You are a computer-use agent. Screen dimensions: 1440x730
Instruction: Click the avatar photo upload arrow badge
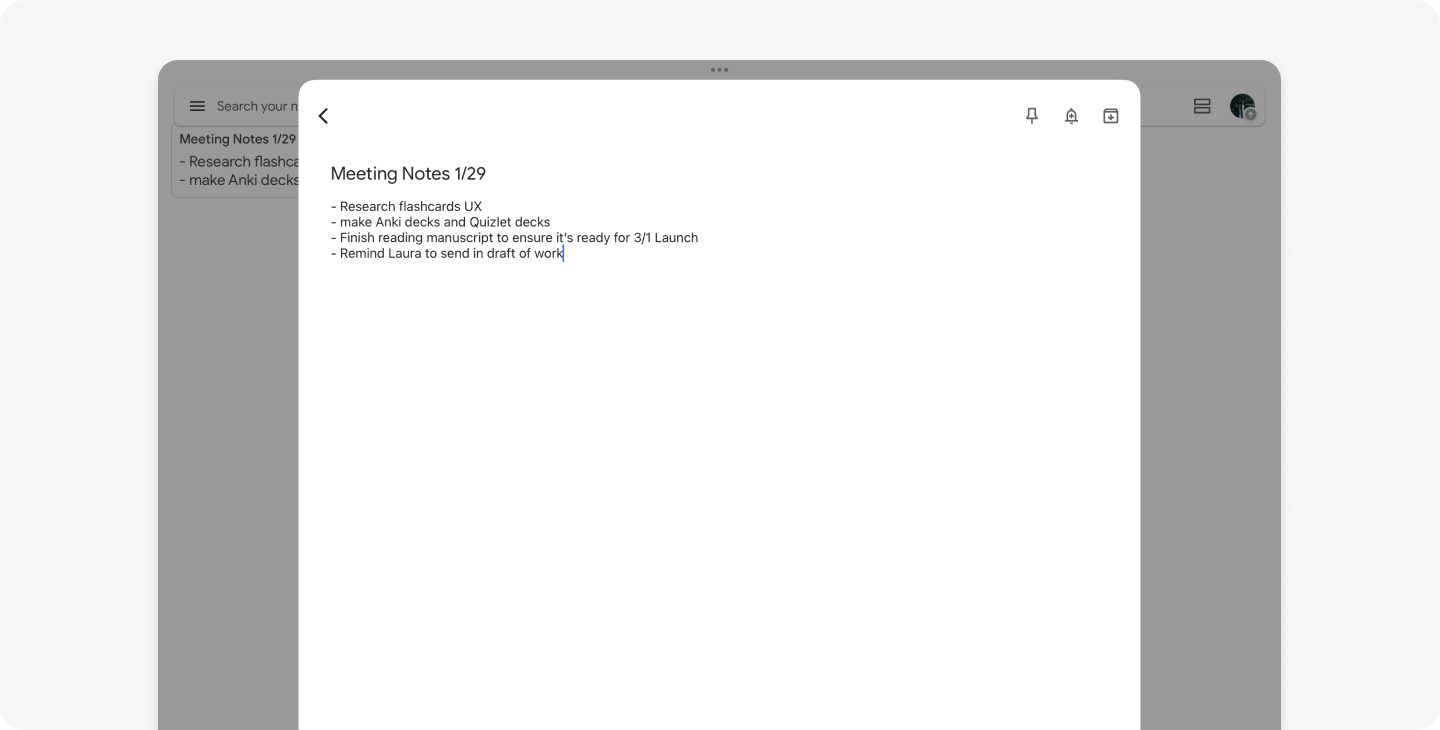point(1250,115)
